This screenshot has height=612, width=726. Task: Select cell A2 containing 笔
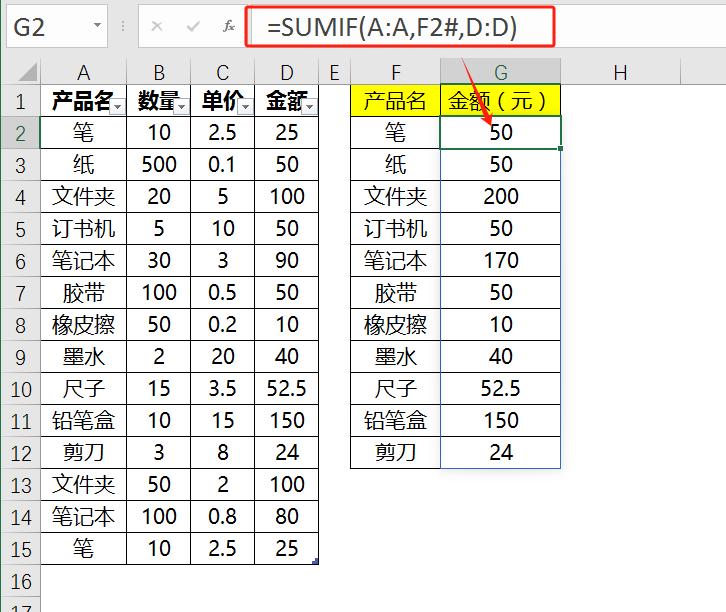point(83,132)
